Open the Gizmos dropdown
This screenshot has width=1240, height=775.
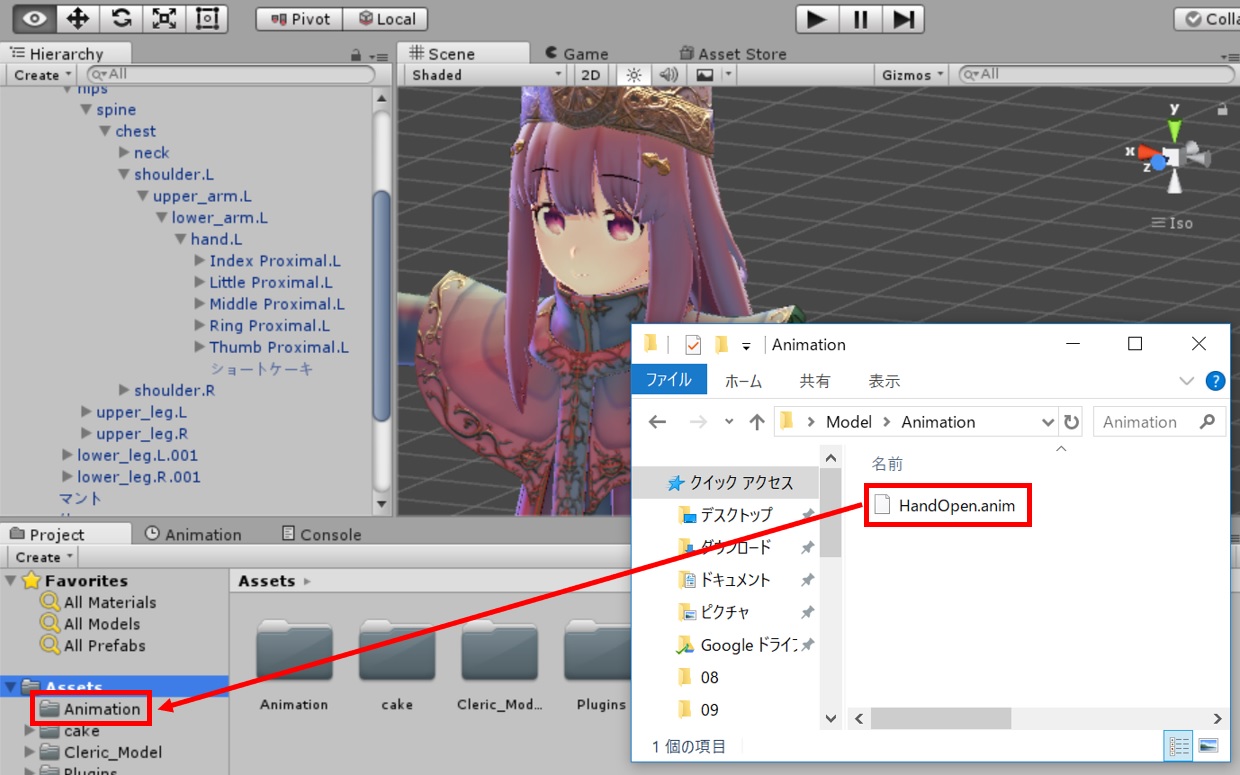pos(911,75)
